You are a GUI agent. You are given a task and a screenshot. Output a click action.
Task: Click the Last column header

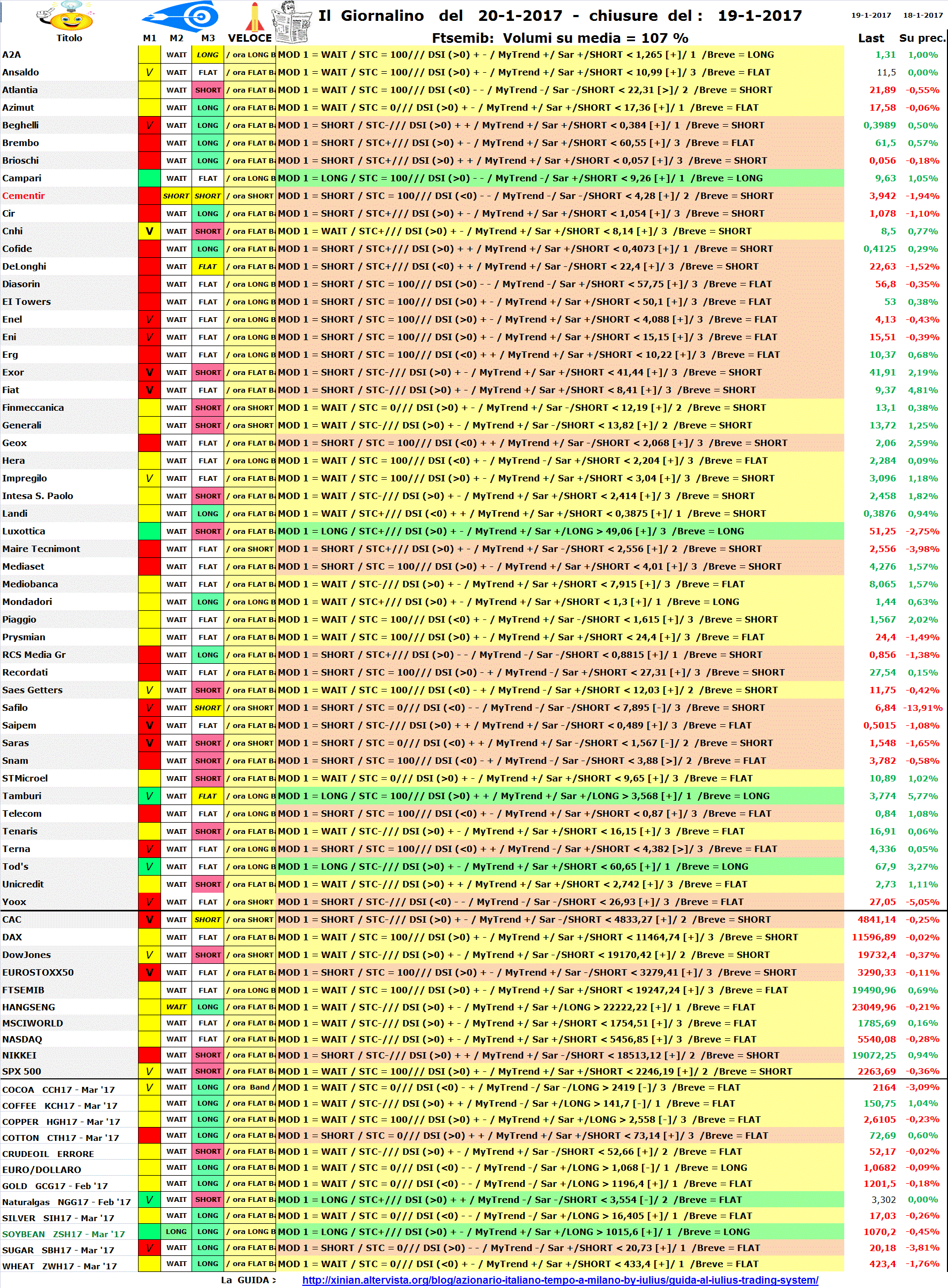[x=870, y=38]
